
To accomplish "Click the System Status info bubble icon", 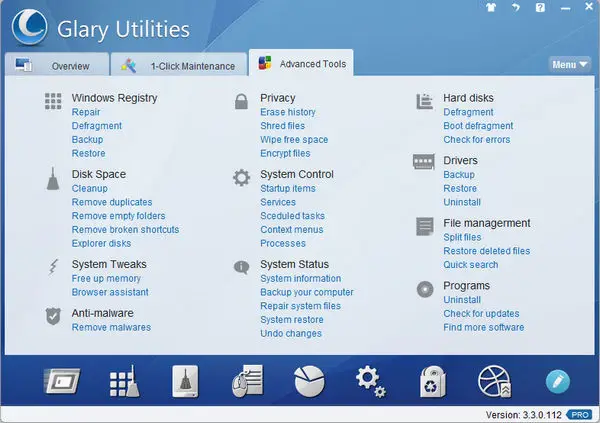I will coord(241,267).
